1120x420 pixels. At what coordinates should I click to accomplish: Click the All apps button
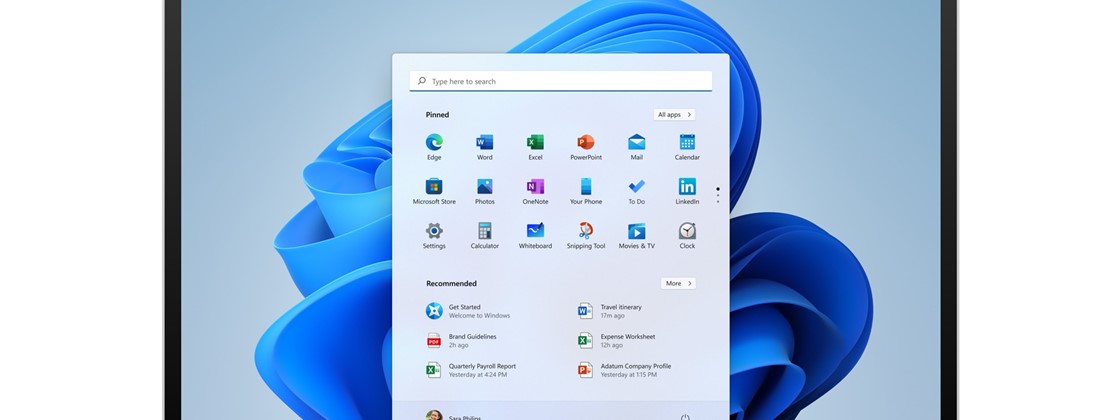[x=674, y=114]
